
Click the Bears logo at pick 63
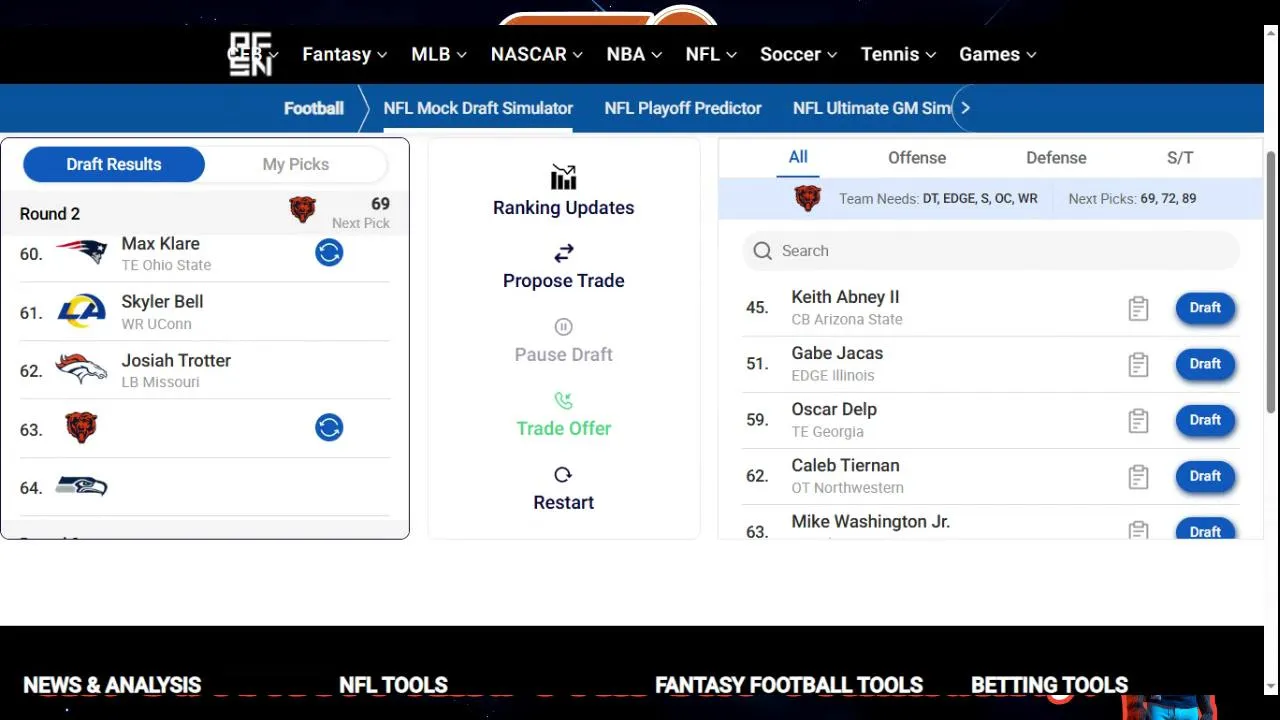coord(81,427)
